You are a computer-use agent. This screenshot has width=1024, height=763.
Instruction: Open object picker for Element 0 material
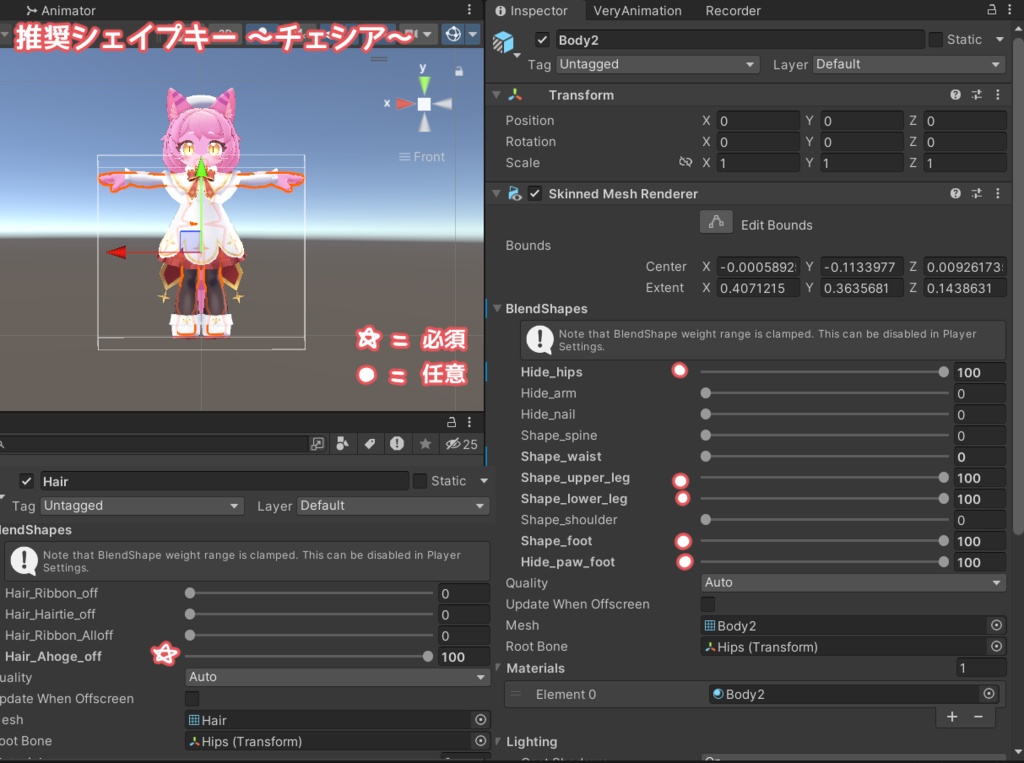(989, 694)
